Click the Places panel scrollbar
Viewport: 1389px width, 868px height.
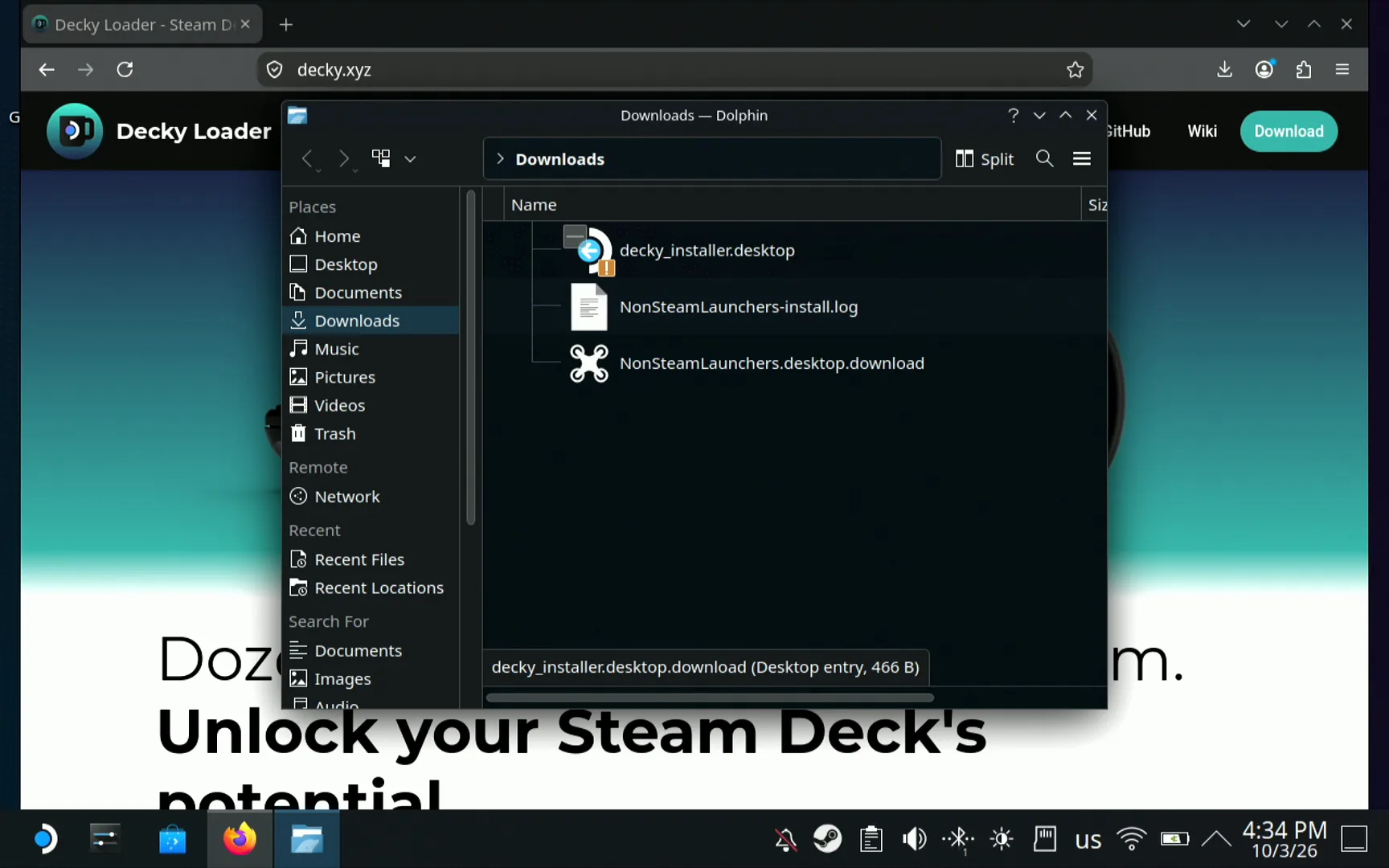pos(471,358)
